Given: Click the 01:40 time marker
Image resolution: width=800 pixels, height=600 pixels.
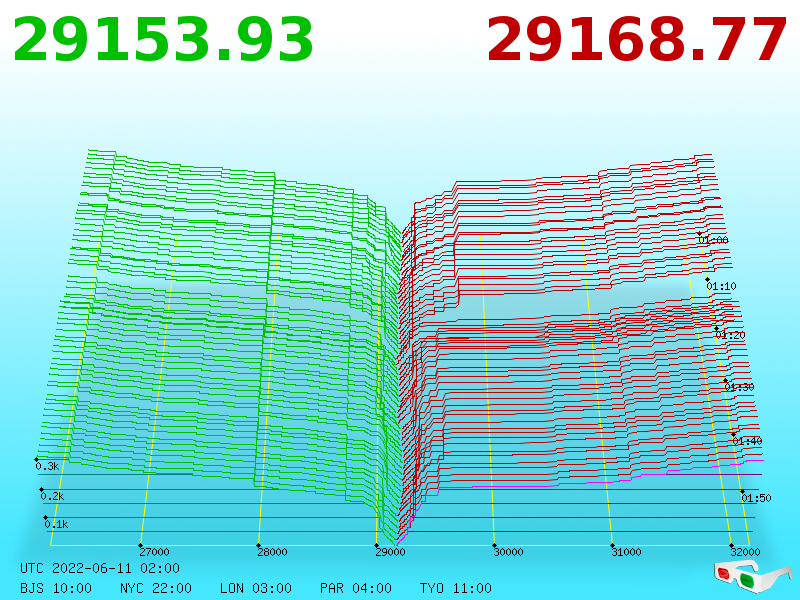Looking at the screenshot, I should (x=747, y=441).
